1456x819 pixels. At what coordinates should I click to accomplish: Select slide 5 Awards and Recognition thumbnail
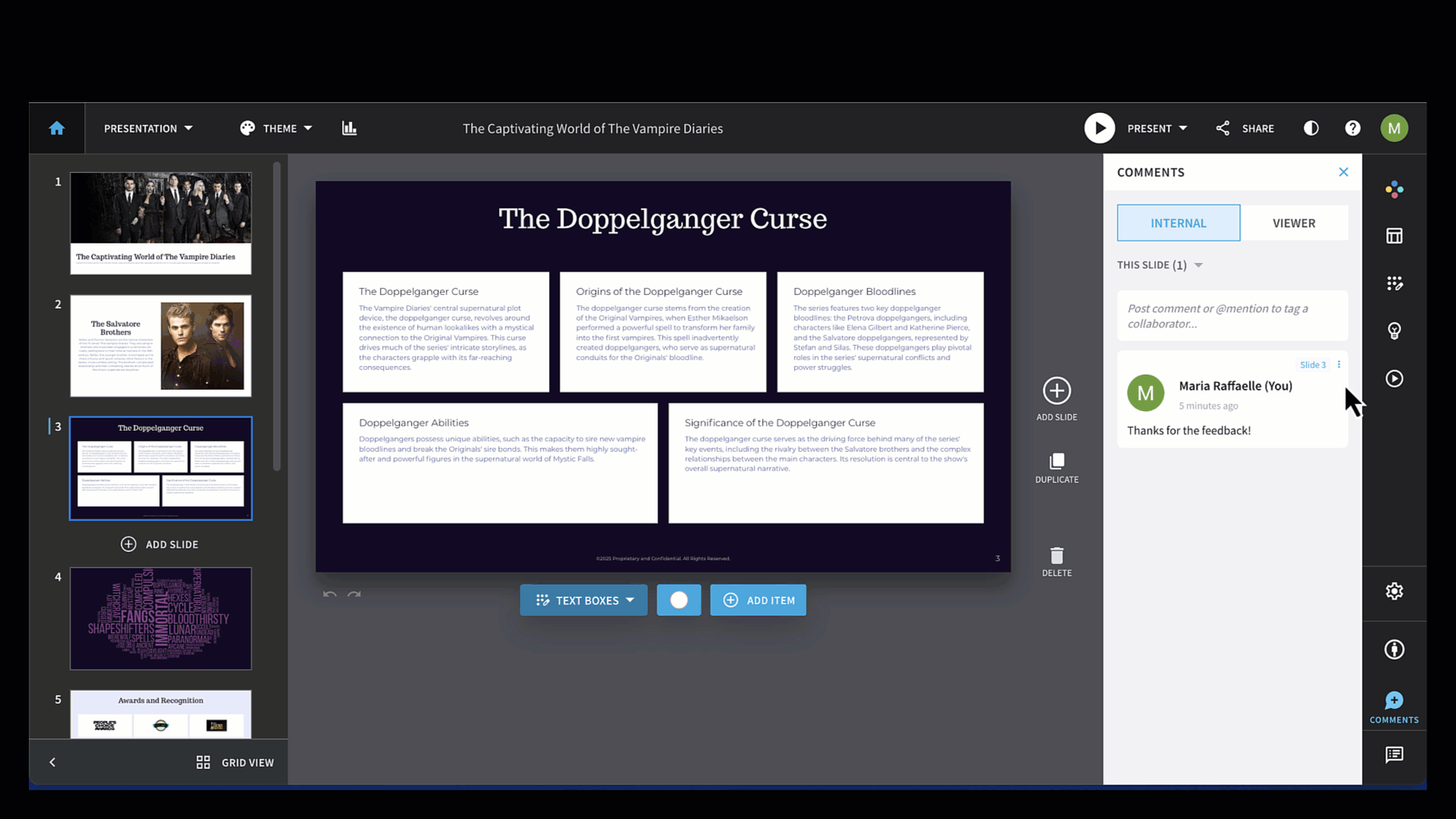161,714
